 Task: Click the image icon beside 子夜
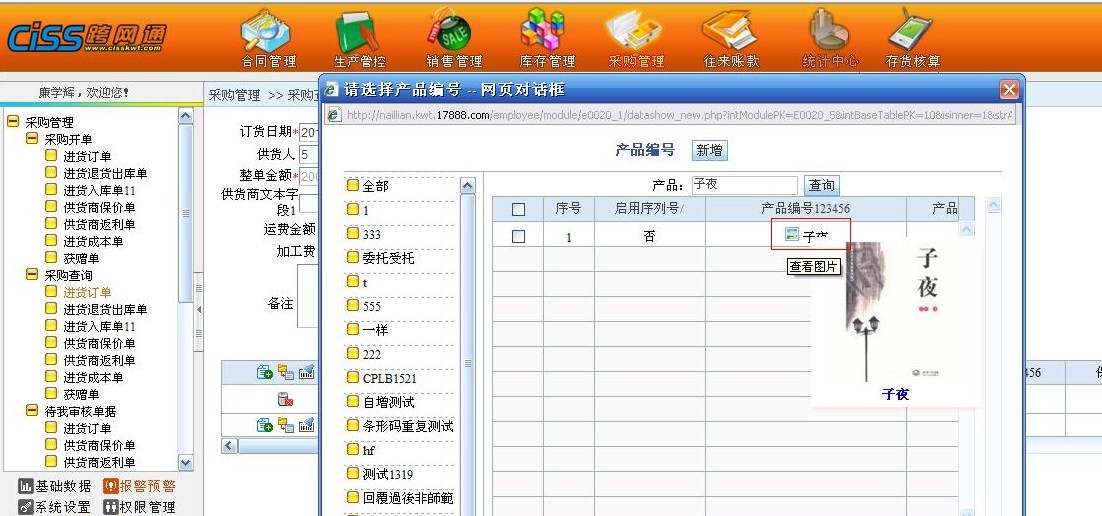[x=792, y=235]
